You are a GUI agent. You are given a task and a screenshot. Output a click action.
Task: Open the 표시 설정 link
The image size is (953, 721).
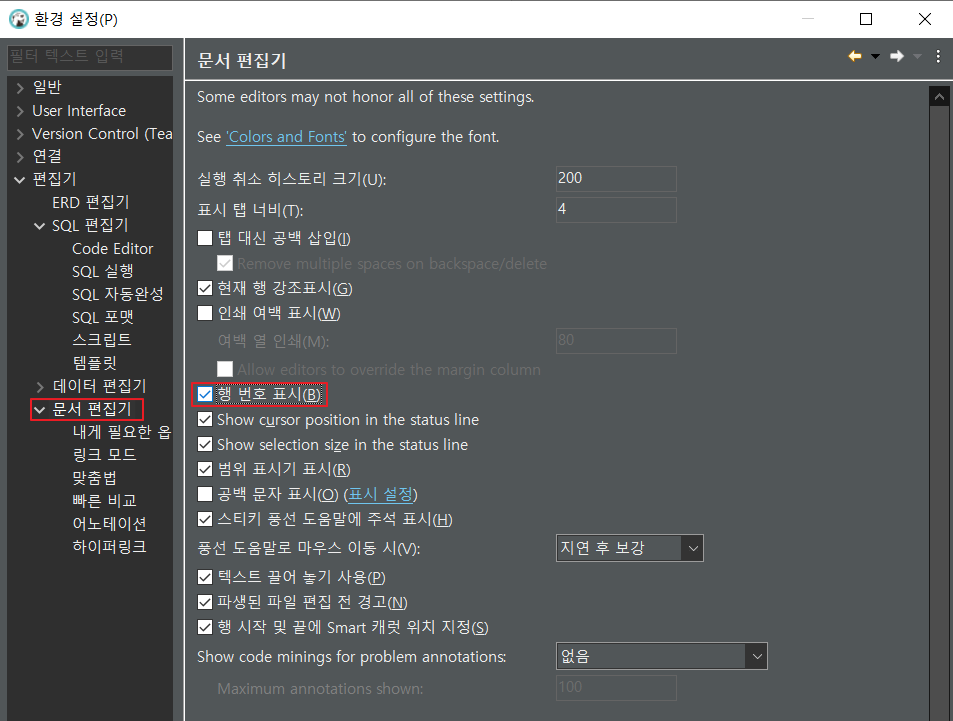pyautogui.click(x=380, y=494)
